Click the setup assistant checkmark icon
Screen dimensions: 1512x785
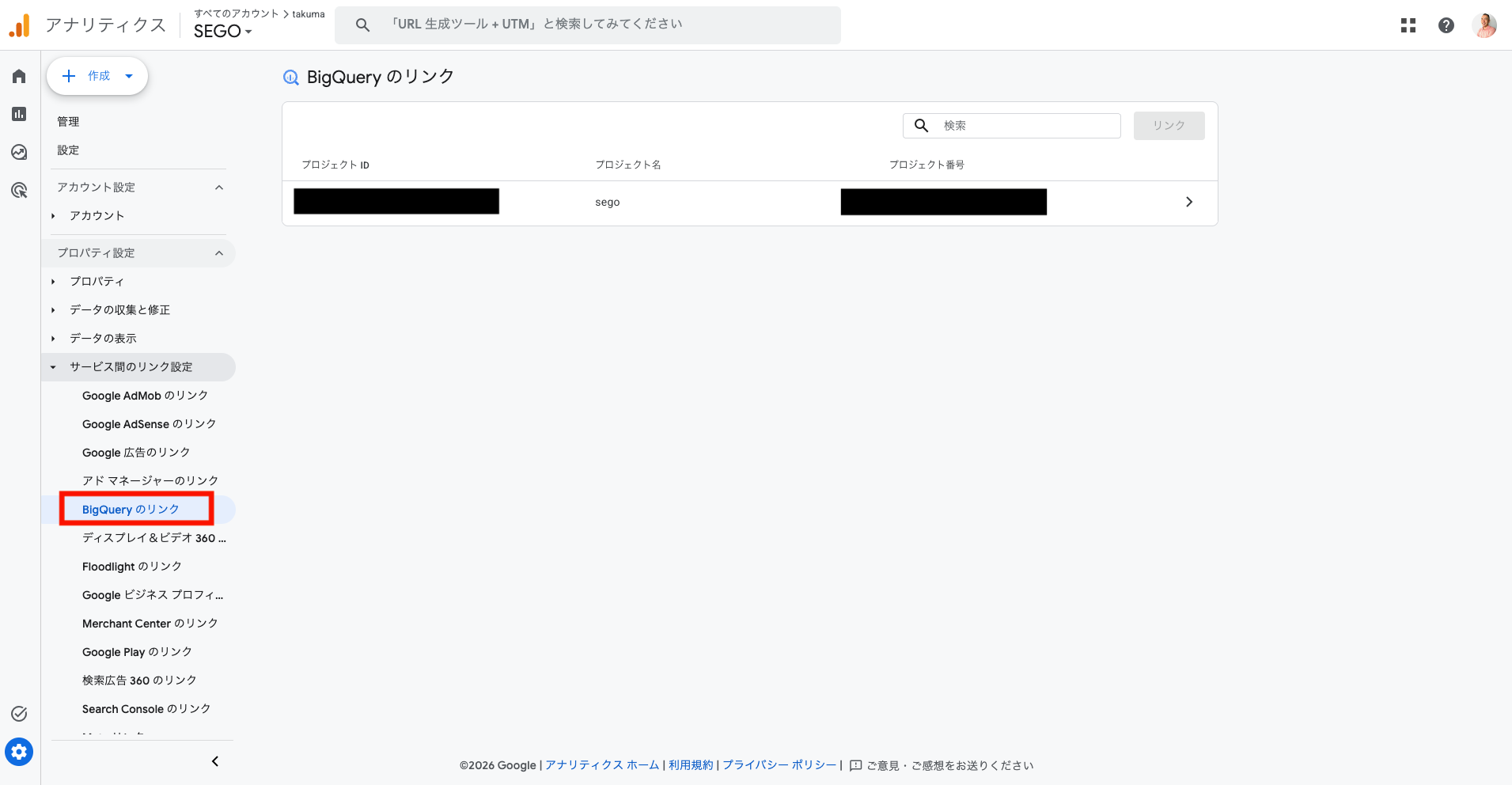click(x=19, y=714)
